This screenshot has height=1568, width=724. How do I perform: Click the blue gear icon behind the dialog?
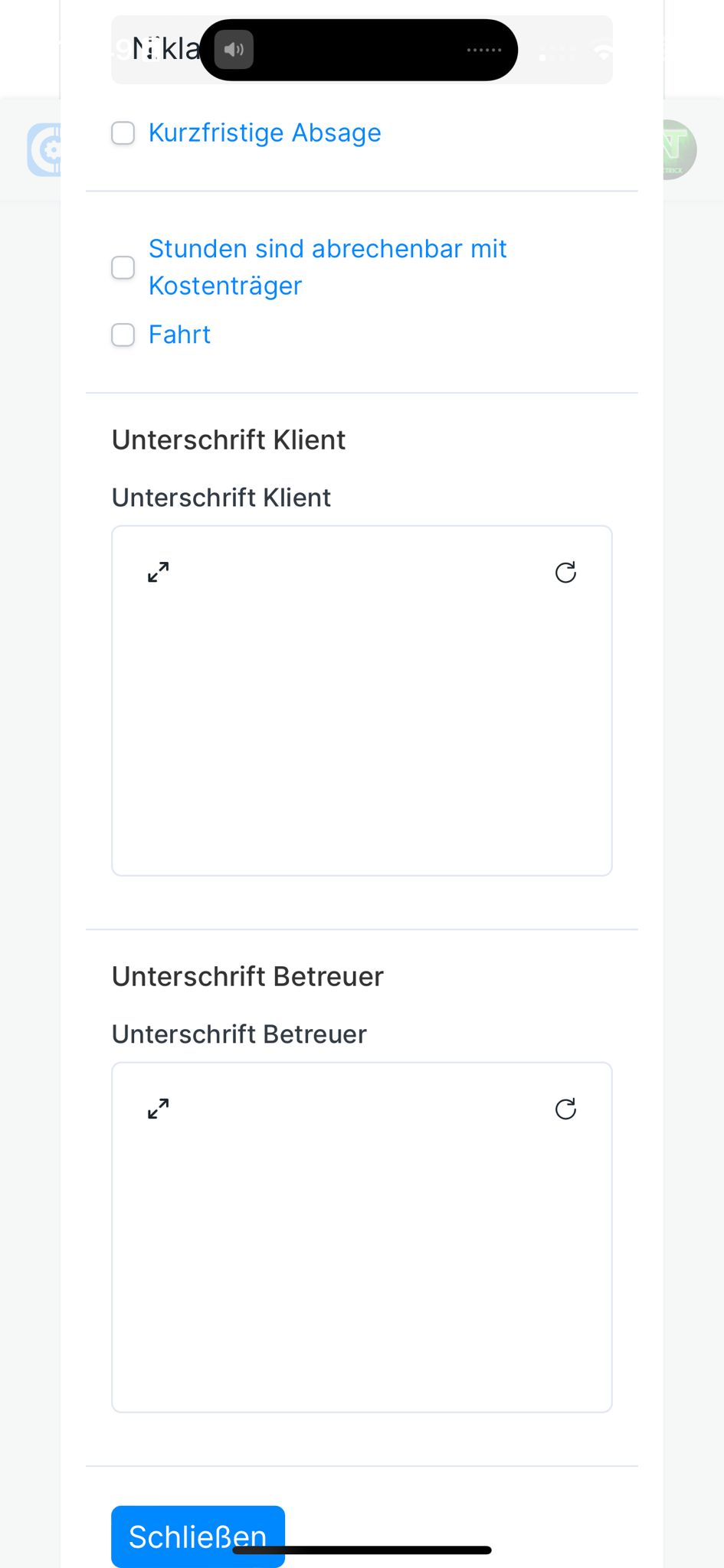click(x=45, y=149)
